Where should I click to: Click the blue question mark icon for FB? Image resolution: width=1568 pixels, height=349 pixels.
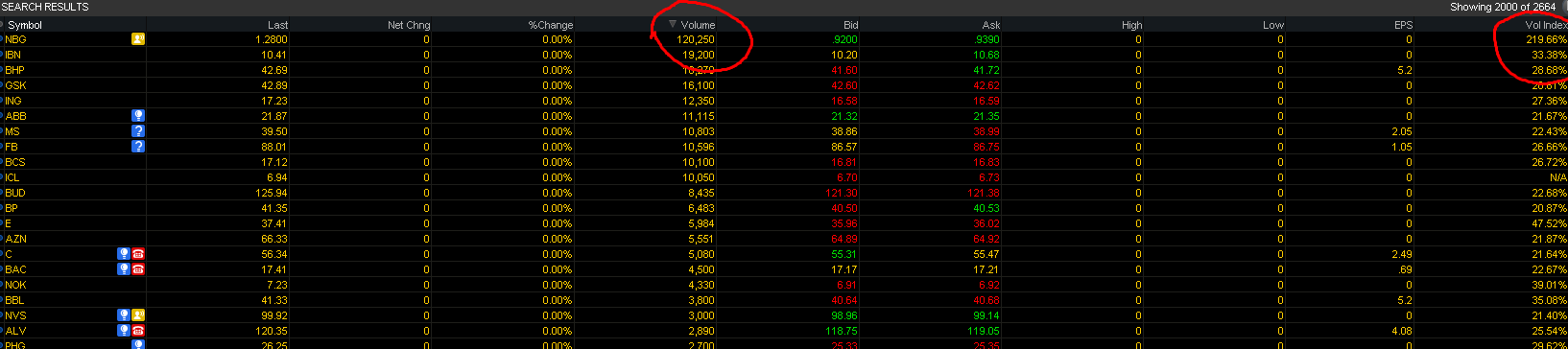click(x=138, y=147)
